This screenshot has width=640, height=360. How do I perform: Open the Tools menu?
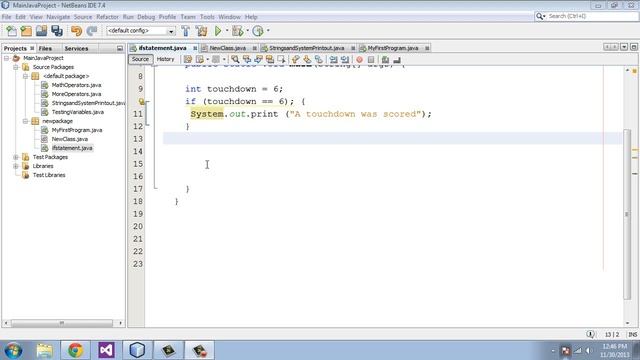[207, 17]
